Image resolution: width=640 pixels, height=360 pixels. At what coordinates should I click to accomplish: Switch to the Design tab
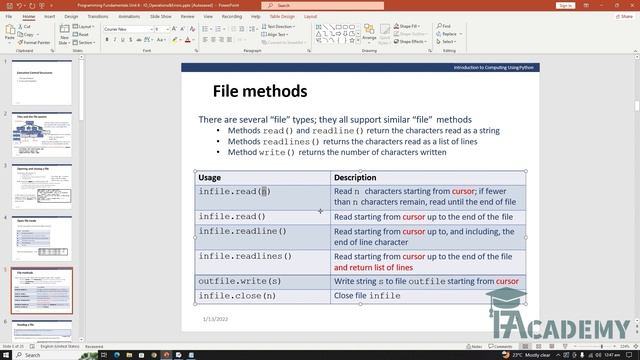pos(71,16)
